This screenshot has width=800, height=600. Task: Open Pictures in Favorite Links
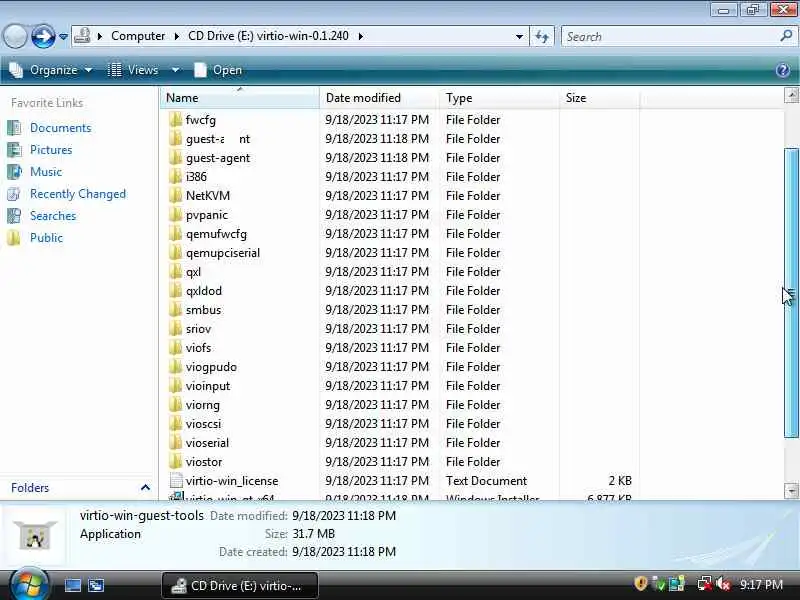51,149
